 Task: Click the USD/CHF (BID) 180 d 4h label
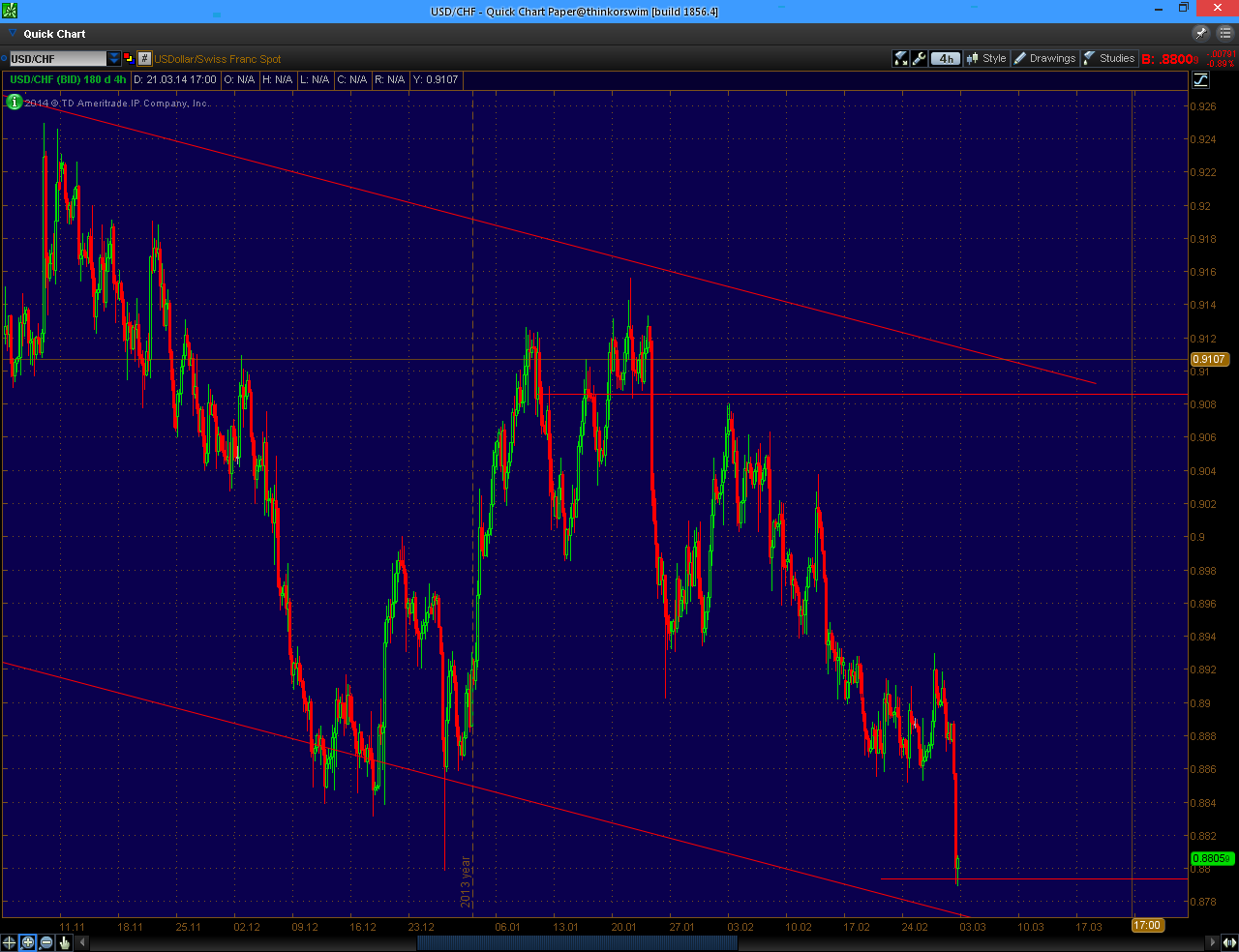tap(68, 79)
